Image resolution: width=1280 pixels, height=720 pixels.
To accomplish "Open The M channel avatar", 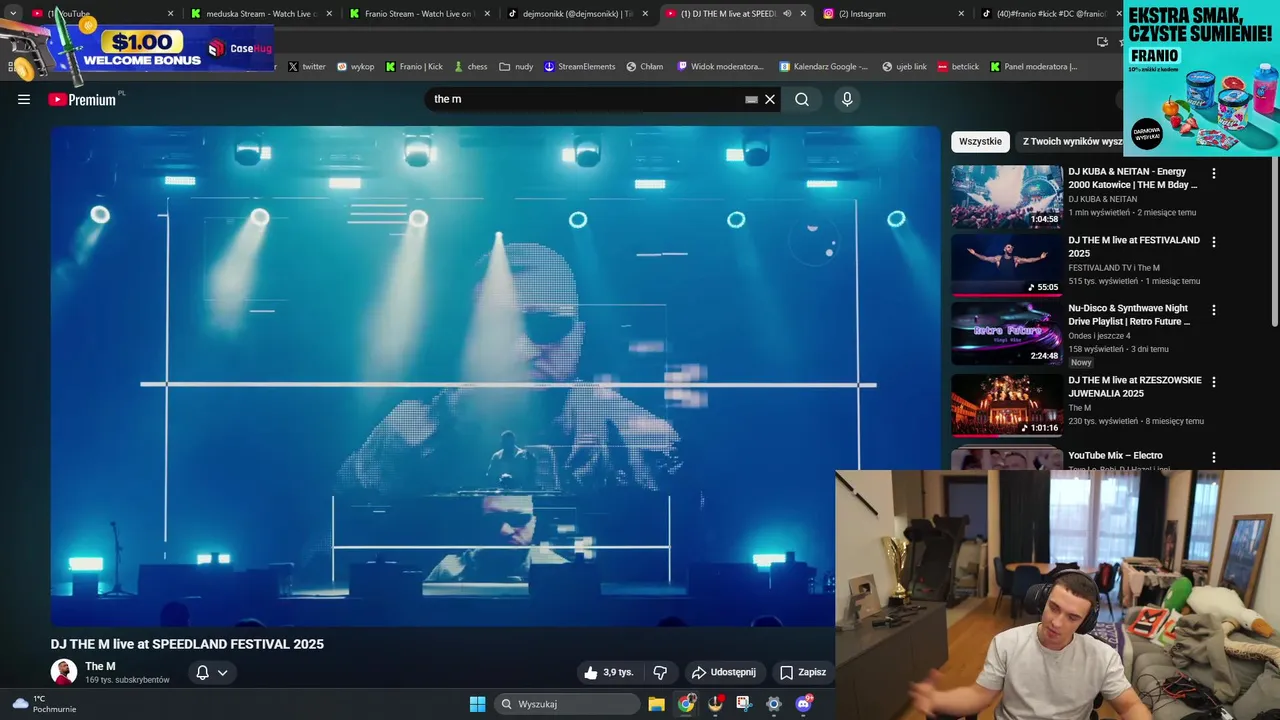I will tap(64, 672).
